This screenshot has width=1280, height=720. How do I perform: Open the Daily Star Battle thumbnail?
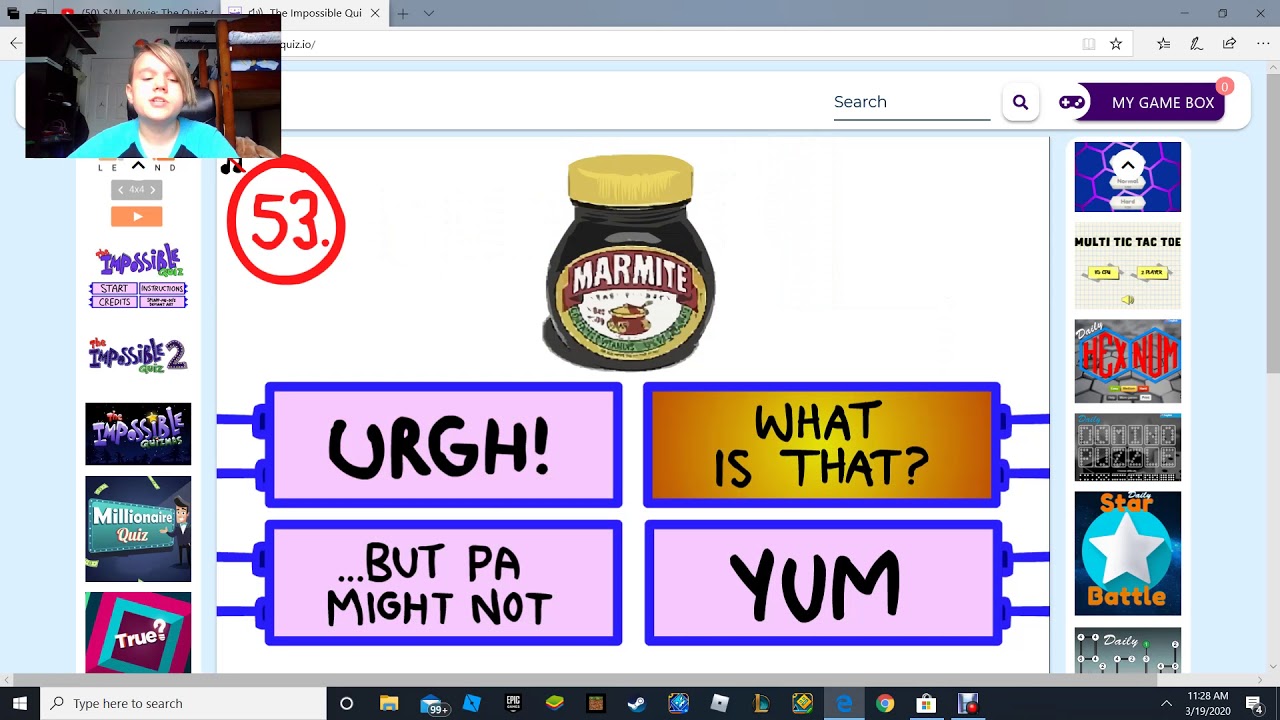click(x=1127, y=553)
